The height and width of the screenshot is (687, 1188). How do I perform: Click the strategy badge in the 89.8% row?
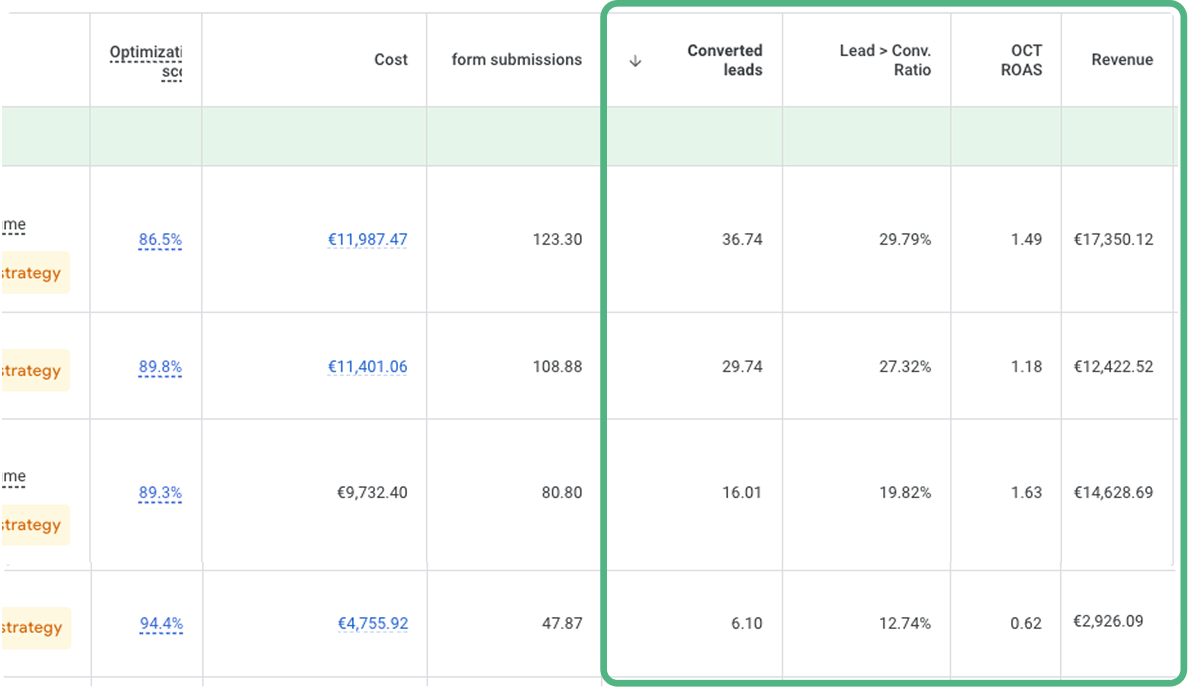34,371
